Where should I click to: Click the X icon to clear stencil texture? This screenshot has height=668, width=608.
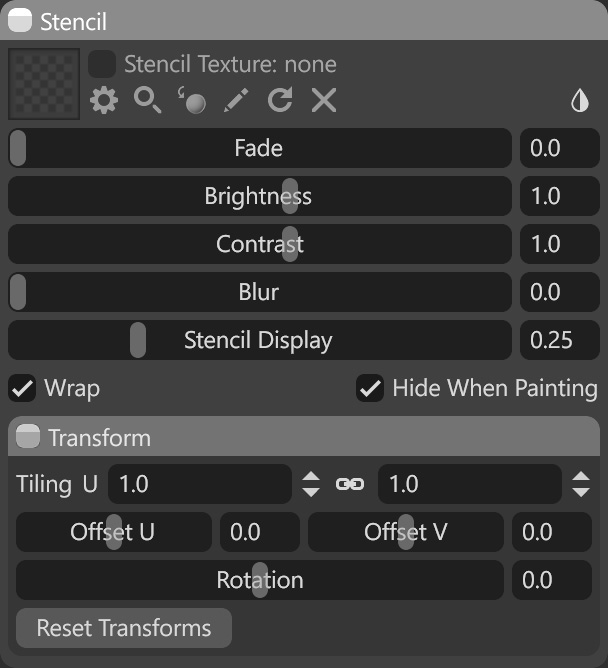pos(323,100)
